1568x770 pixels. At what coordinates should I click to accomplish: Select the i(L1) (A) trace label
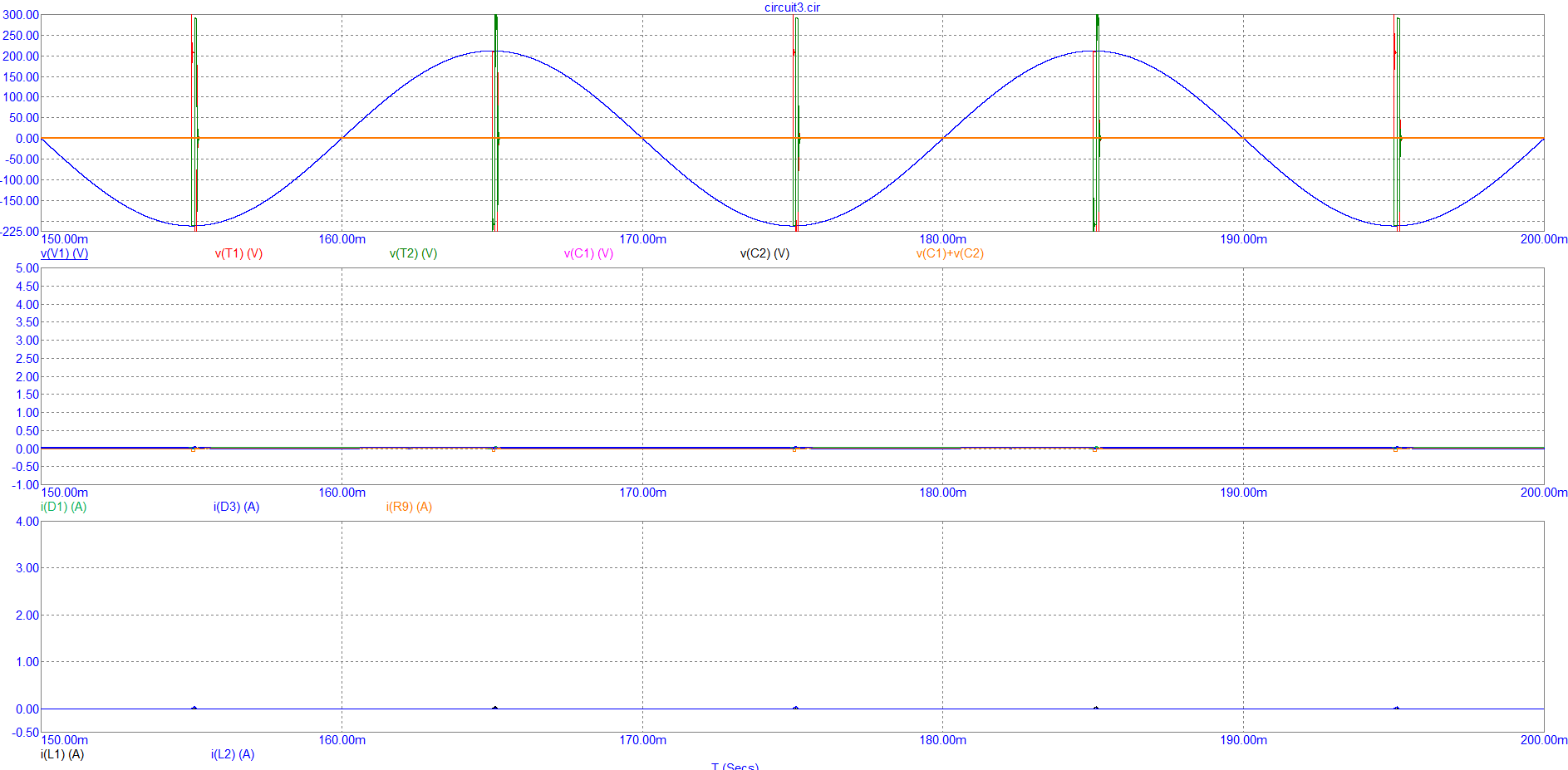[x=62, y=754]
